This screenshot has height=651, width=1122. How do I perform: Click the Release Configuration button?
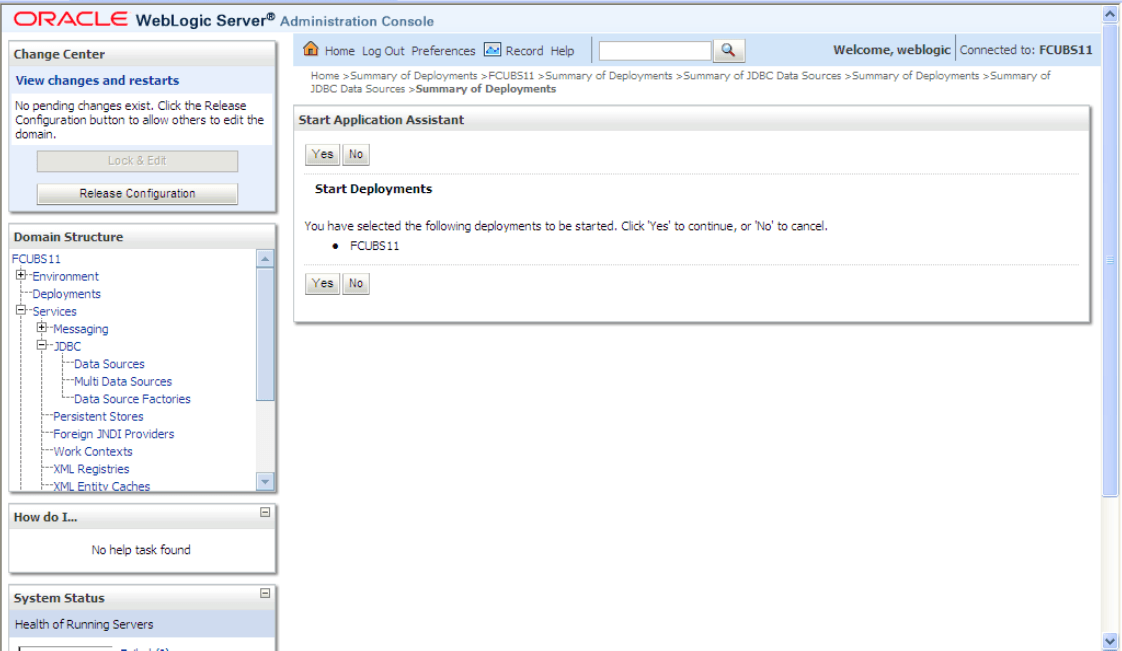pyautogui.click(x=137, y=193)
